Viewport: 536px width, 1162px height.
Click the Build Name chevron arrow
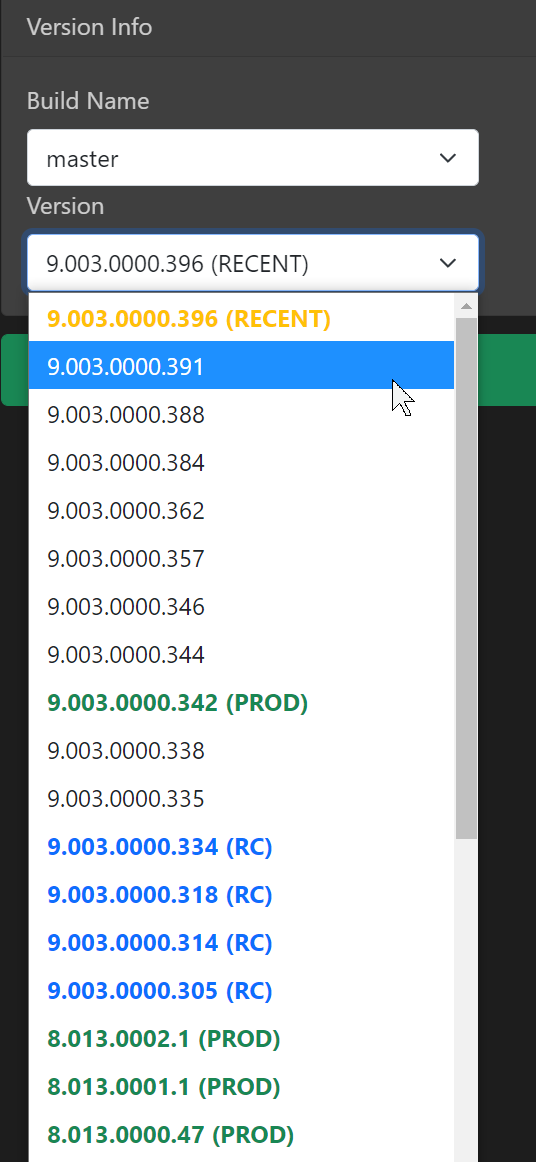point(448,158)
